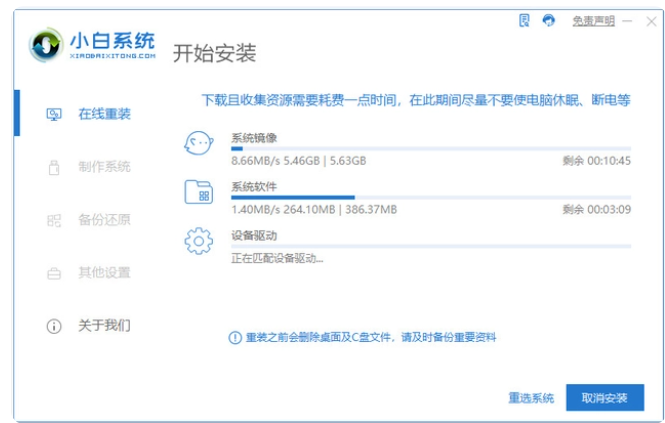Click the 设备驱动 gear icon
Screen dimensions: 665x423
pos(198,241)
